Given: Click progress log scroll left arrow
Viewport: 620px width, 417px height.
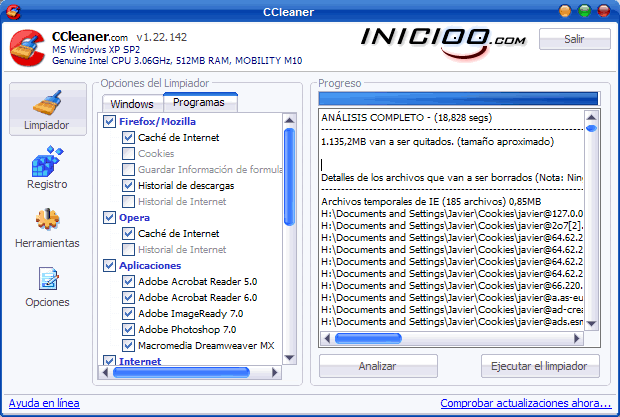Looking at the screenshot, I should (x=327, y=338).
